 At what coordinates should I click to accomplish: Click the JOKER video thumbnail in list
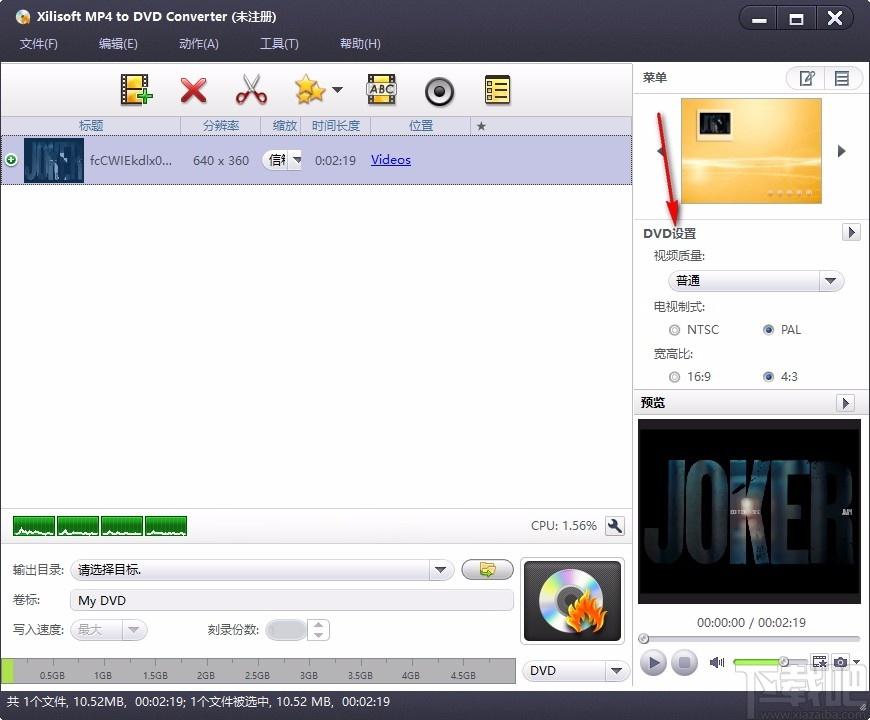tap(54, 160)
